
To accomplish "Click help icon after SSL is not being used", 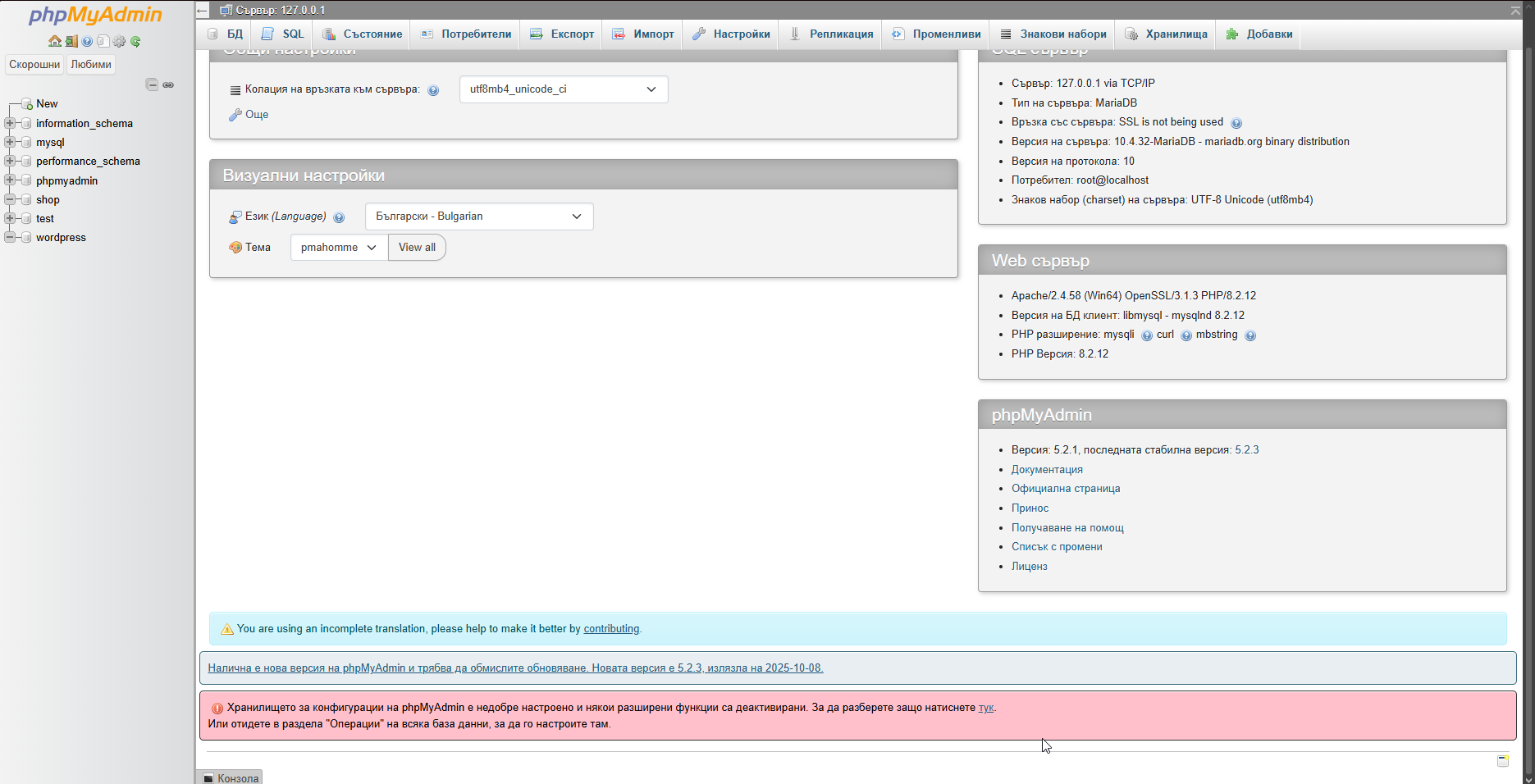I will pyautogui.click(x=1236, y=123).
